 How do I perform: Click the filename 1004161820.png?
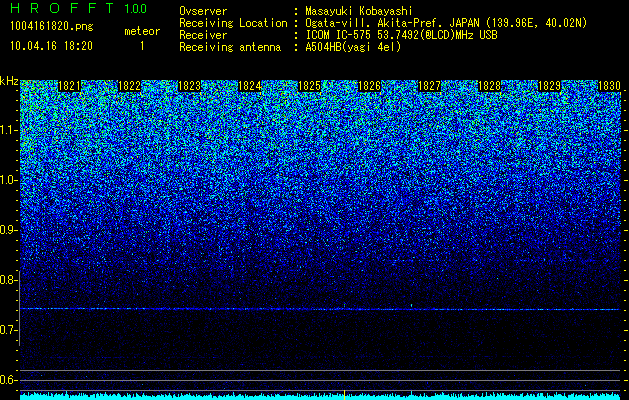click(51, 27)
